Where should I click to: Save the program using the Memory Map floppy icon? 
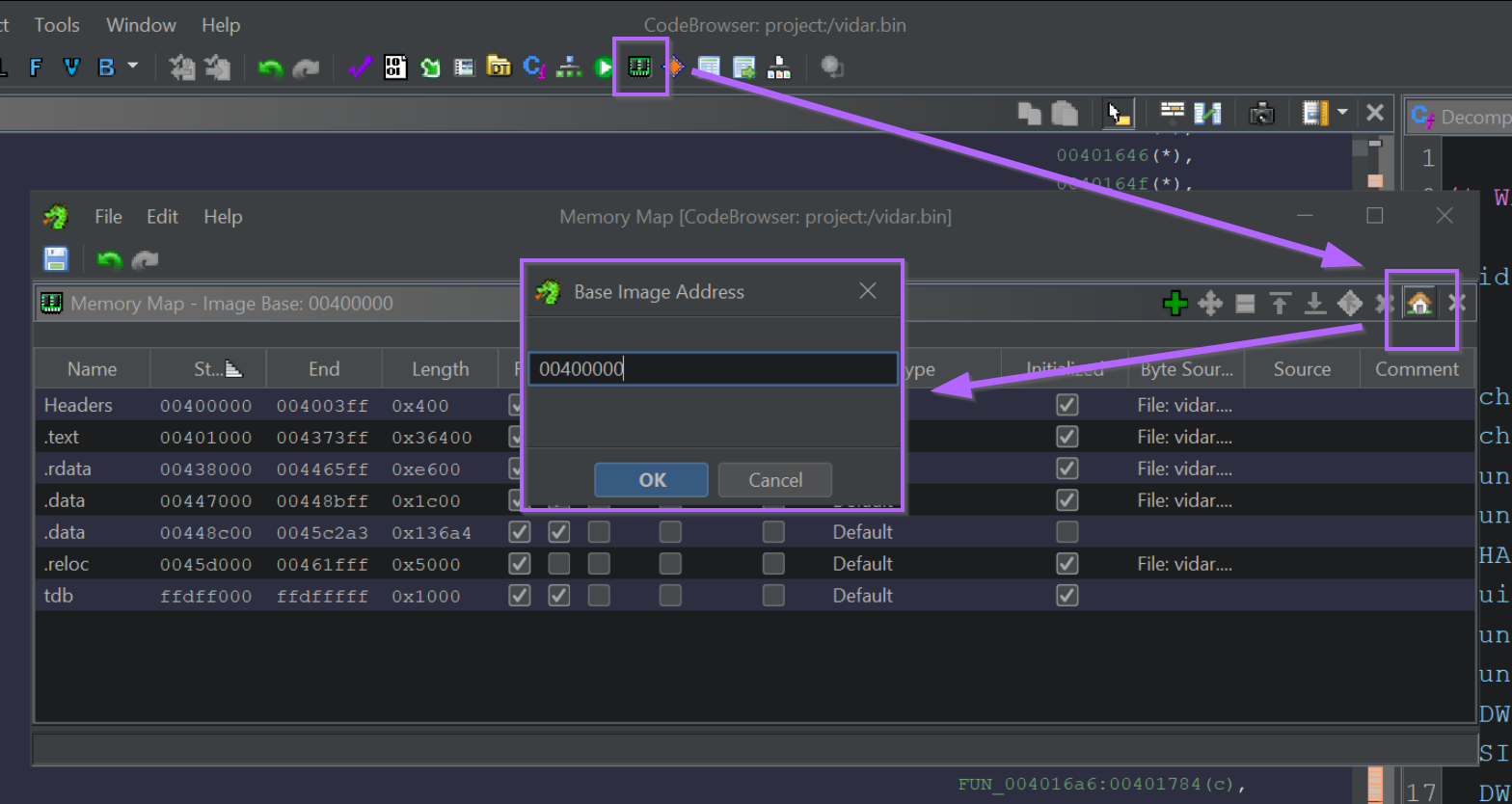pyautogui.click(x=56, y=258)
